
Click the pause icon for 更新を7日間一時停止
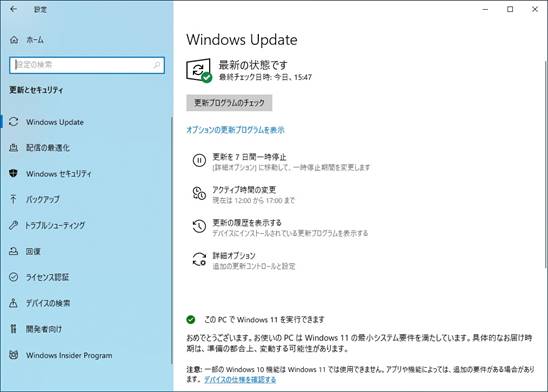click(x=199, y=161)
